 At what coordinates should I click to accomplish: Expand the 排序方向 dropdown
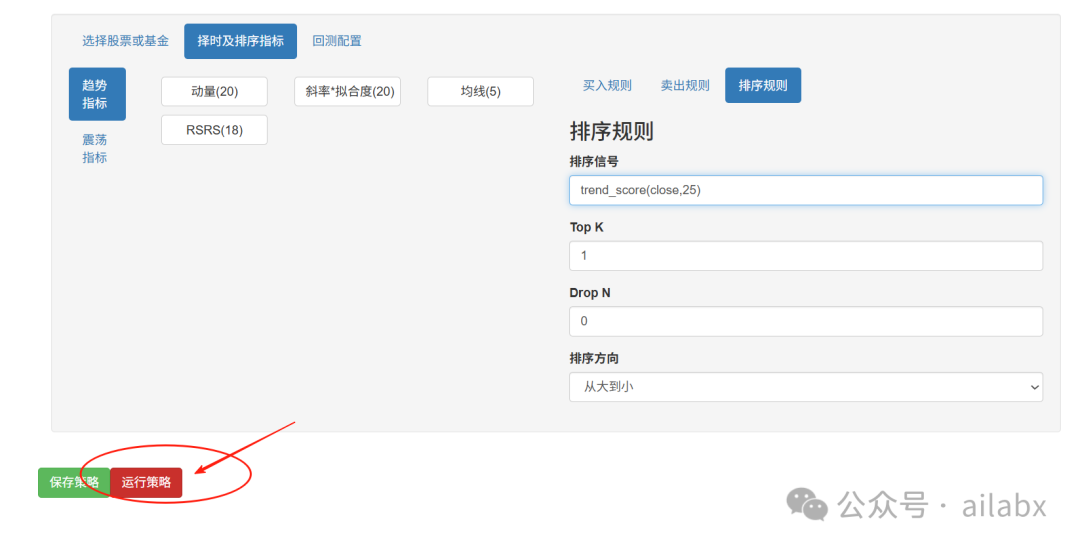click(806, 387)
